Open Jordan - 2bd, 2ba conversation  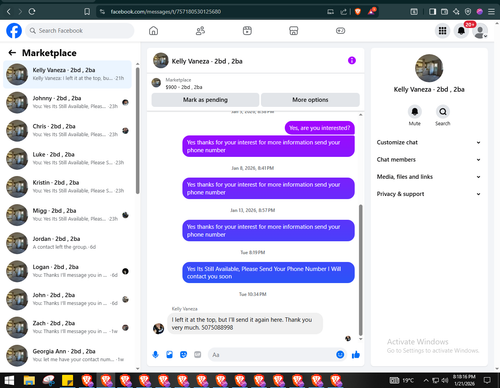(x=68, y=243)
